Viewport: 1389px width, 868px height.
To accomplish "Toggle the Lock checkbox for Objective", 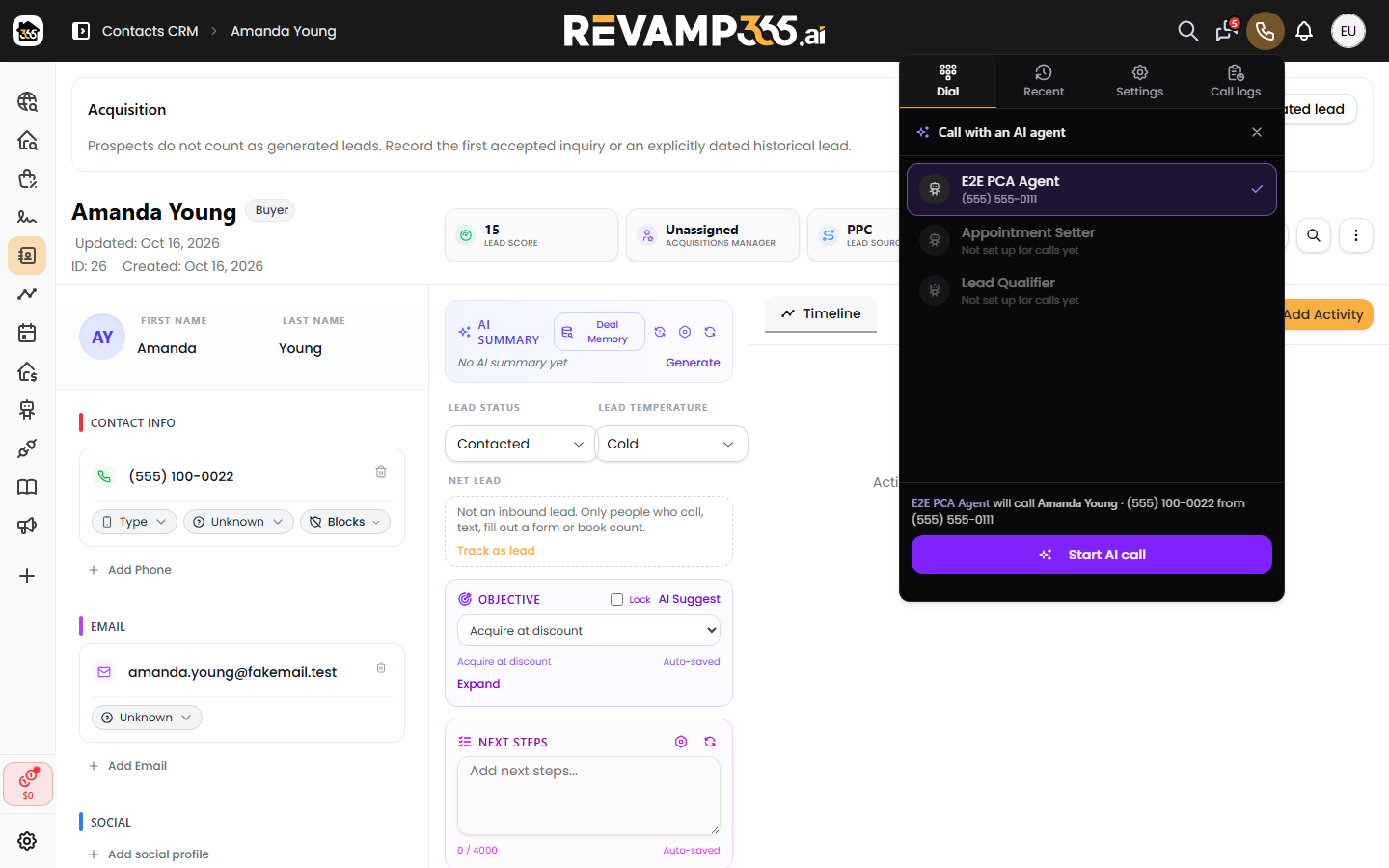I will 616,599.
